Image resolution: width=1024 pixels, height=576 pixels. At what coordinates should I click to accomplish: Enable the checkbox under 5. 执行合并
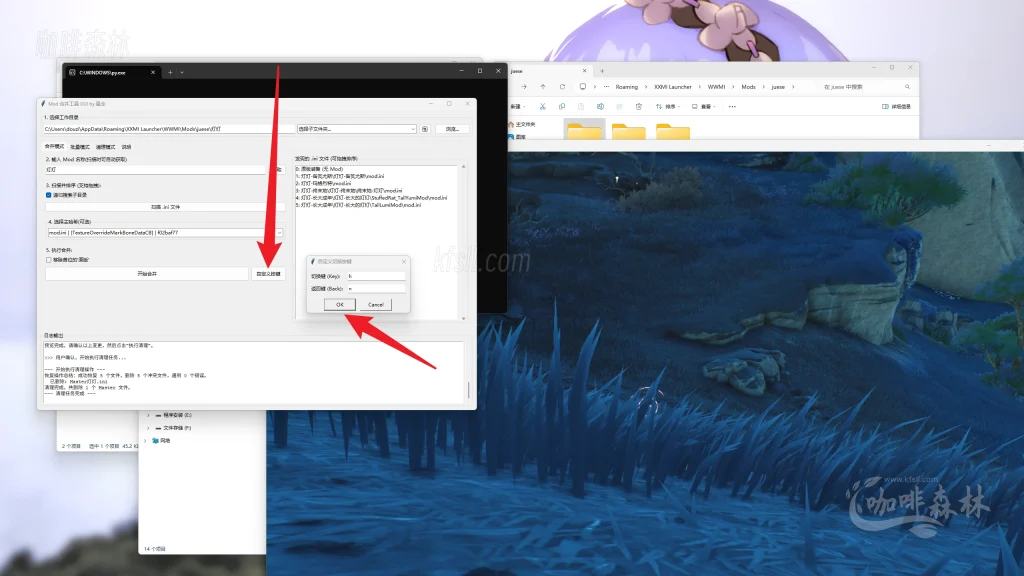(49, 259)
